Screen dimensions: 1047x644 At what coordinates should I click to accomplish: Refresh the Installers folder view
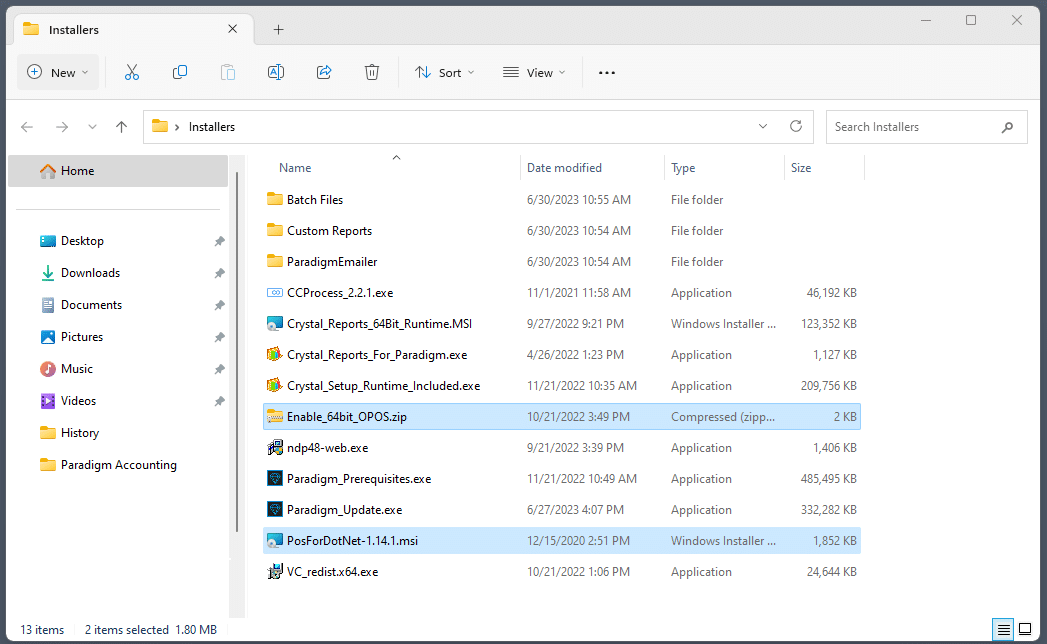click(x=796, y=126)
